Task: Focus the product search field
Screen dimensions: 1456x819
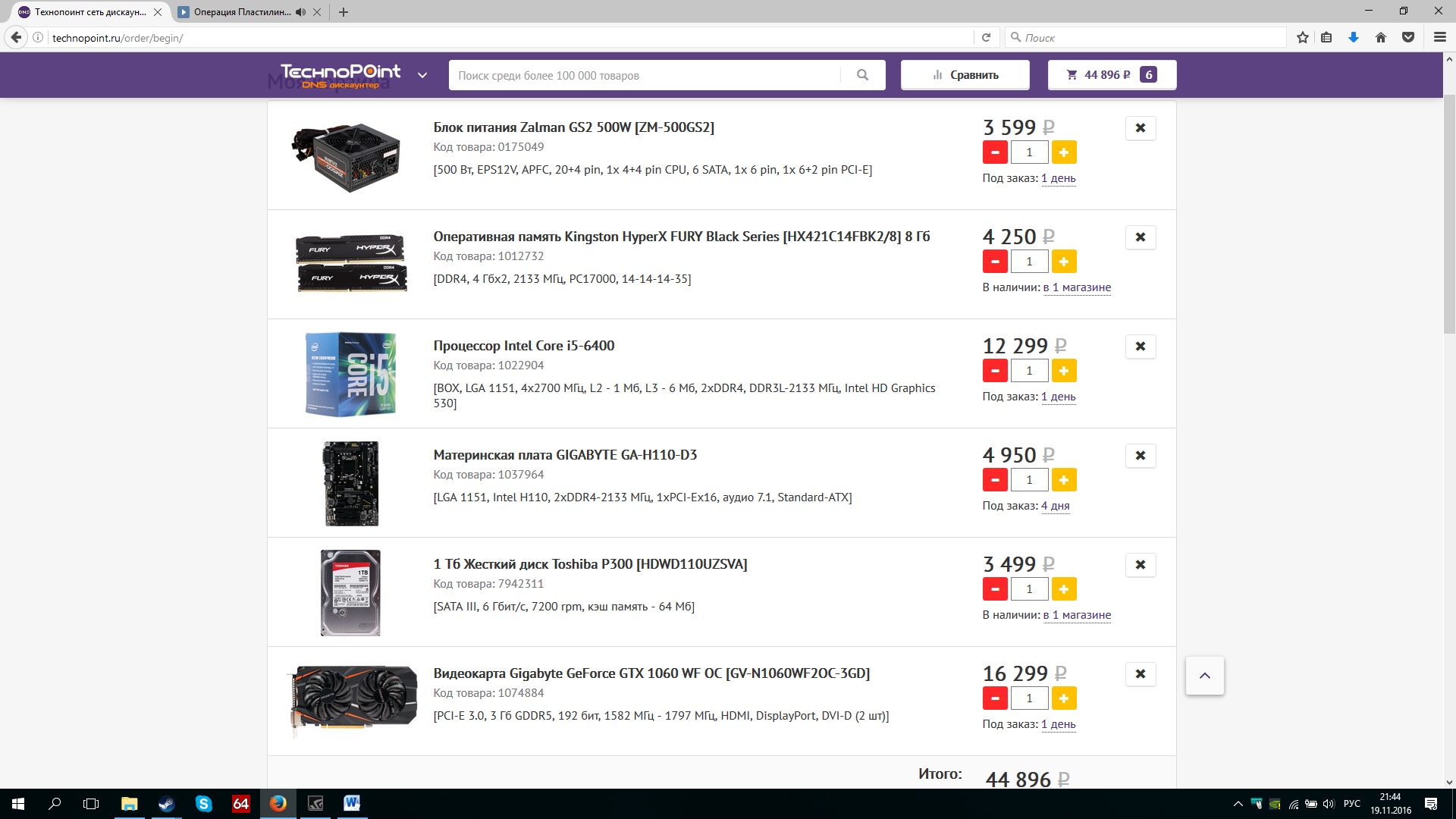Action: [645, 75]
